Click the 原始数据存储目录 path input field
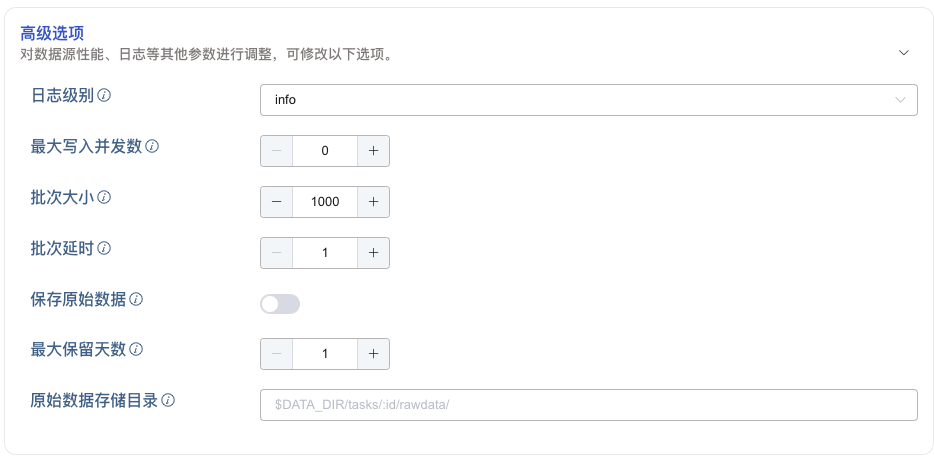The image size is (934, 460). (589, 405)
